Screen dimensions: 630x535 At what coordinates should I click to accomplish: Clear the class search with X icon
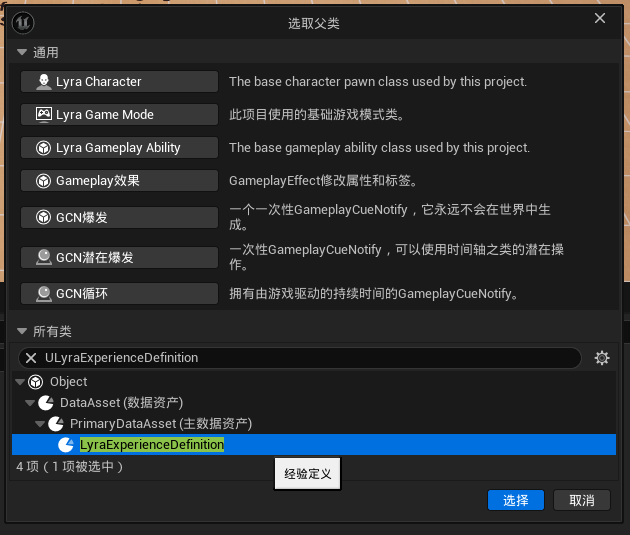pyautogui.click(x=31, y=357)
